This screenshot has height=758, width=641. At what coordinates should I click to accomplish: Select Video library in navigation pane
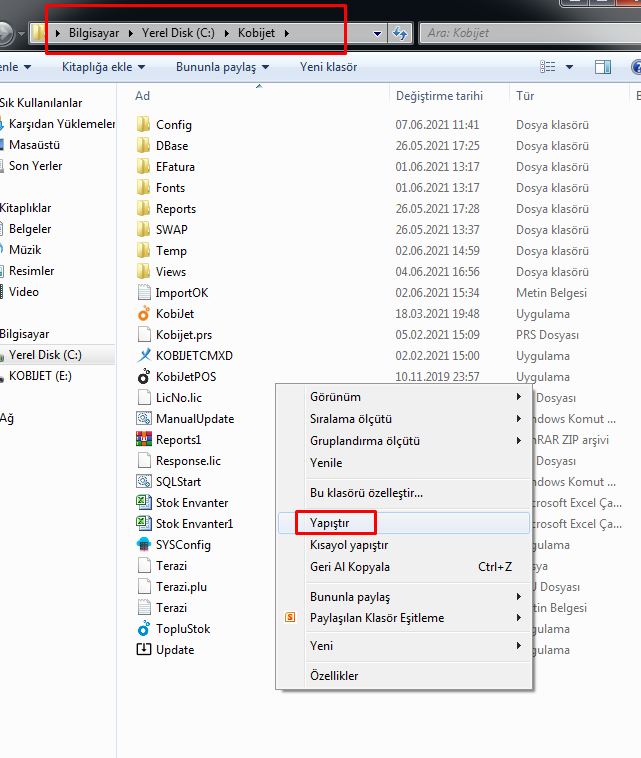24,292
